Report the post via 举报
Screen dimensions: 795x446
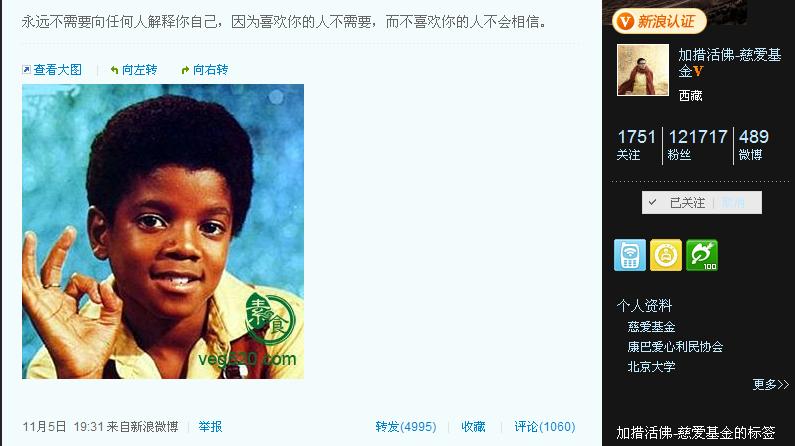(210, 427)
